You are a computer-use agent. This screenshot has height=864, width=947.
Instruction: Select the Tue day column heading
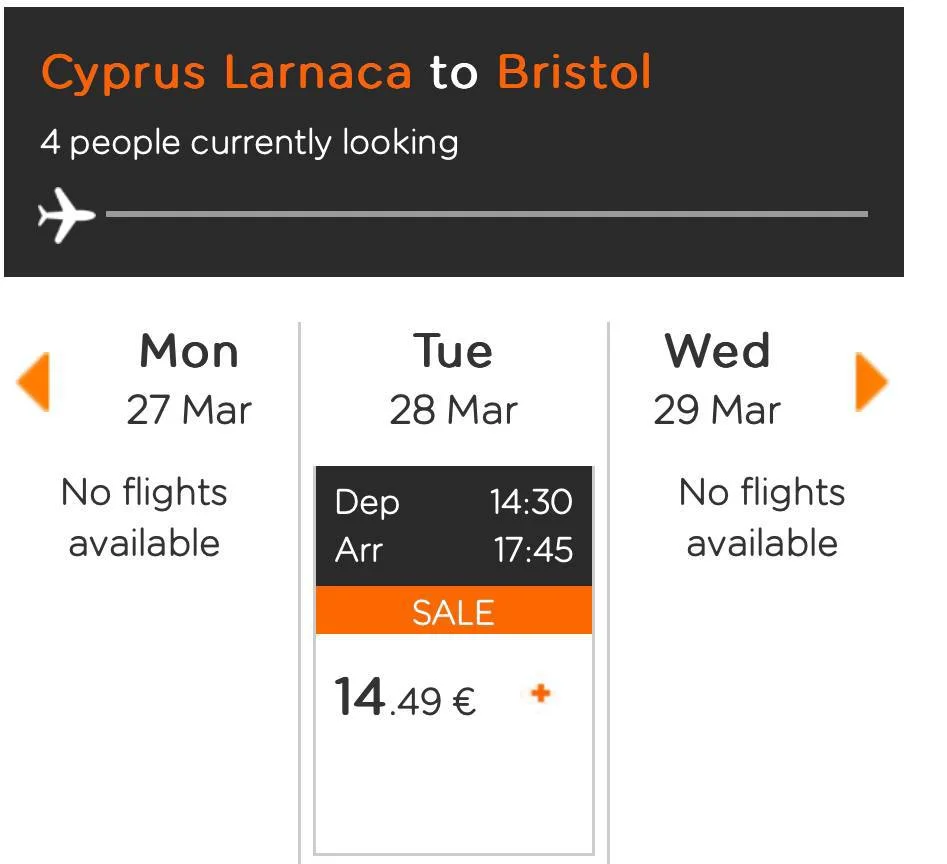(453, 352)
